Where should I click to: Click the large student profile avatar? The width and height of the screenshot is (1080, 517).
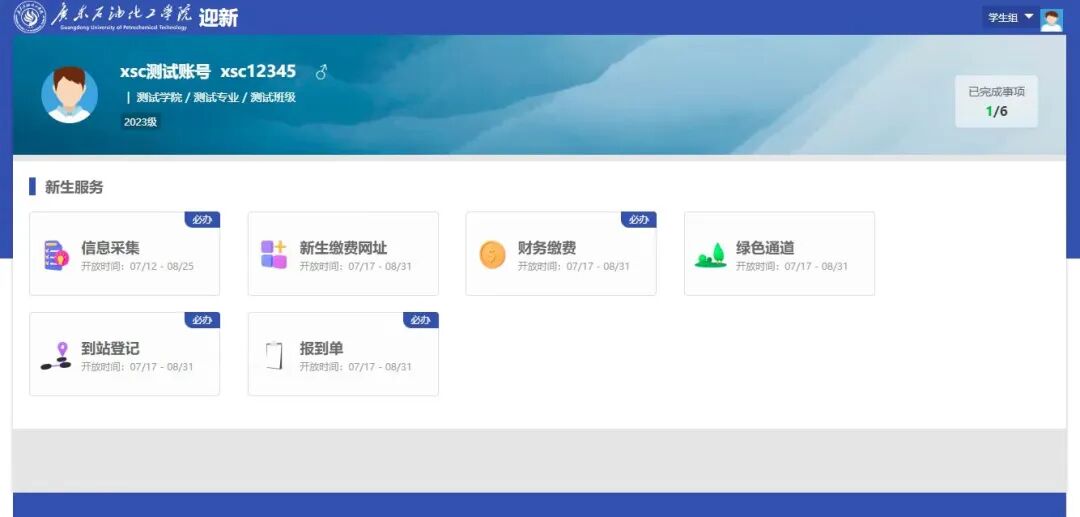70,95
